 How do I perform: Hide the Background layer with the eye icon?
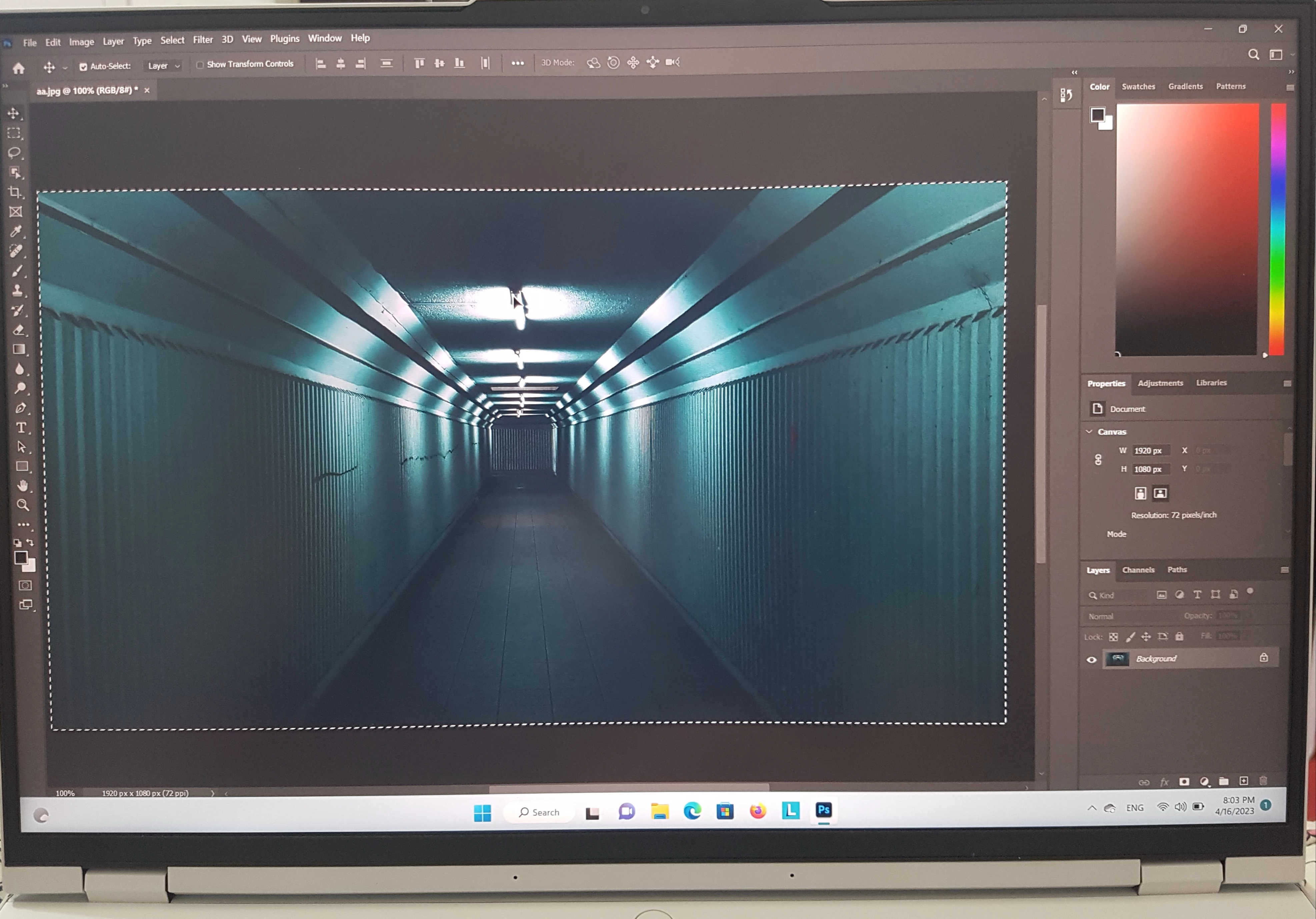click(x=1091, y=659)
